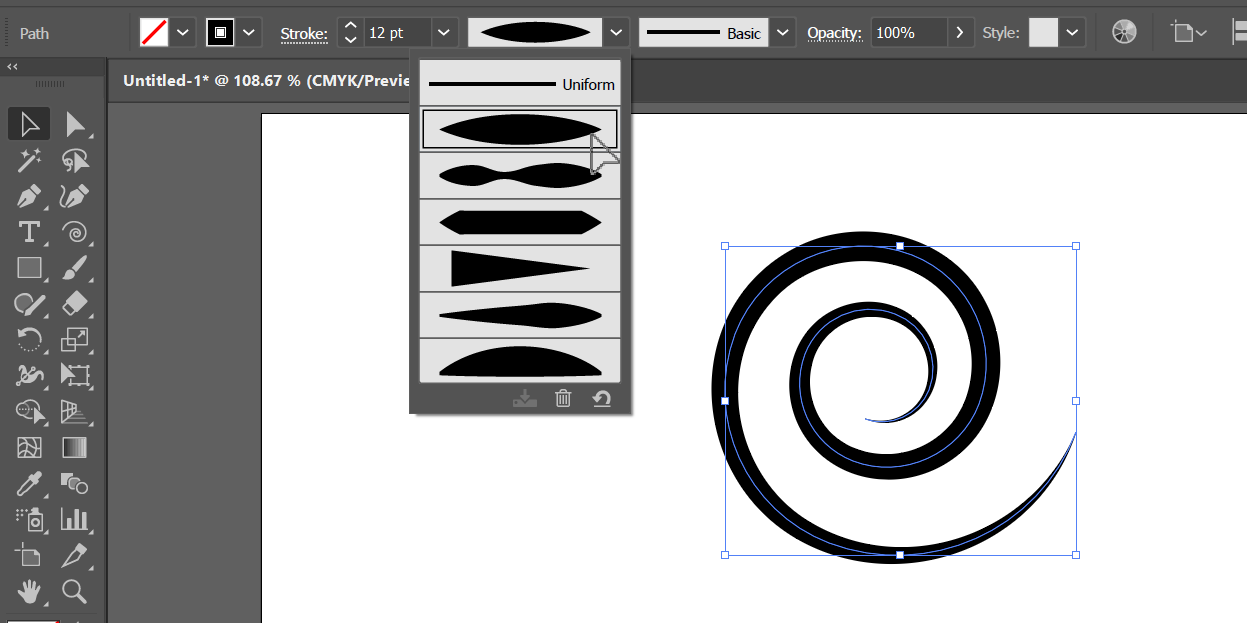
Task: Click the stroke weight up/down stepper
Action: point(350,33)
